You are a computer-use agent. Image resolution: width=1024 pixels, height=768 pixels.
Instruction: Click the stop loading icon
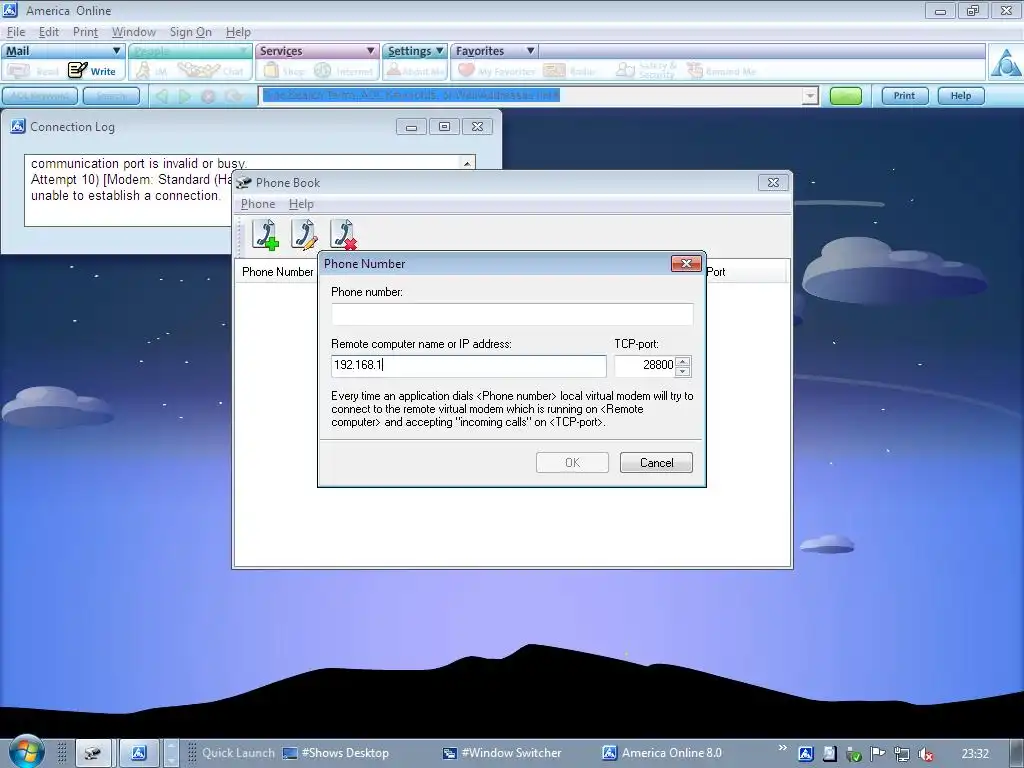point(208,96)
